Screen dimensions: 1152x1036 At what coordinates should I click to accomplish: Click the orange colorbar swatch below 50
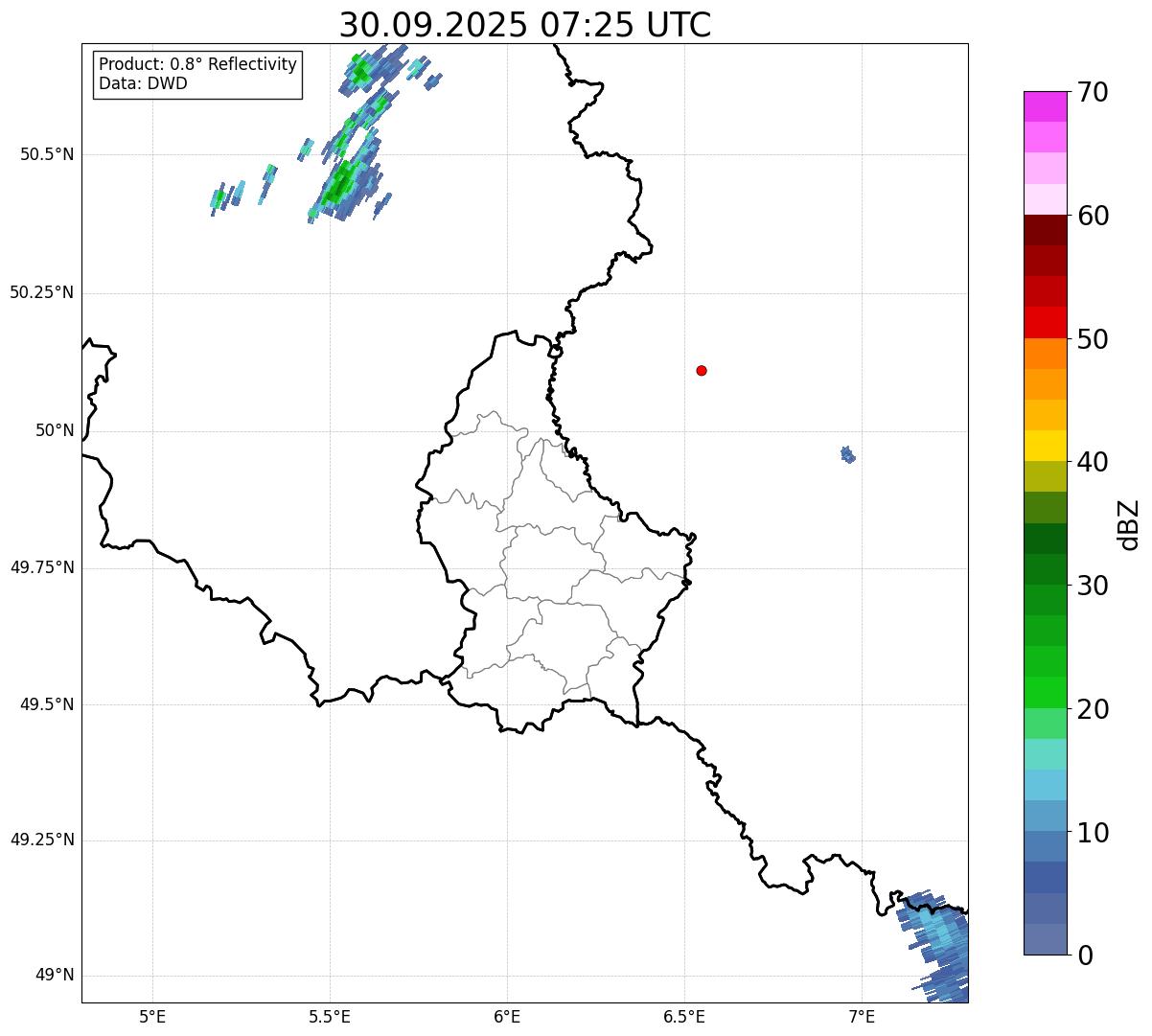[1046, 354]
